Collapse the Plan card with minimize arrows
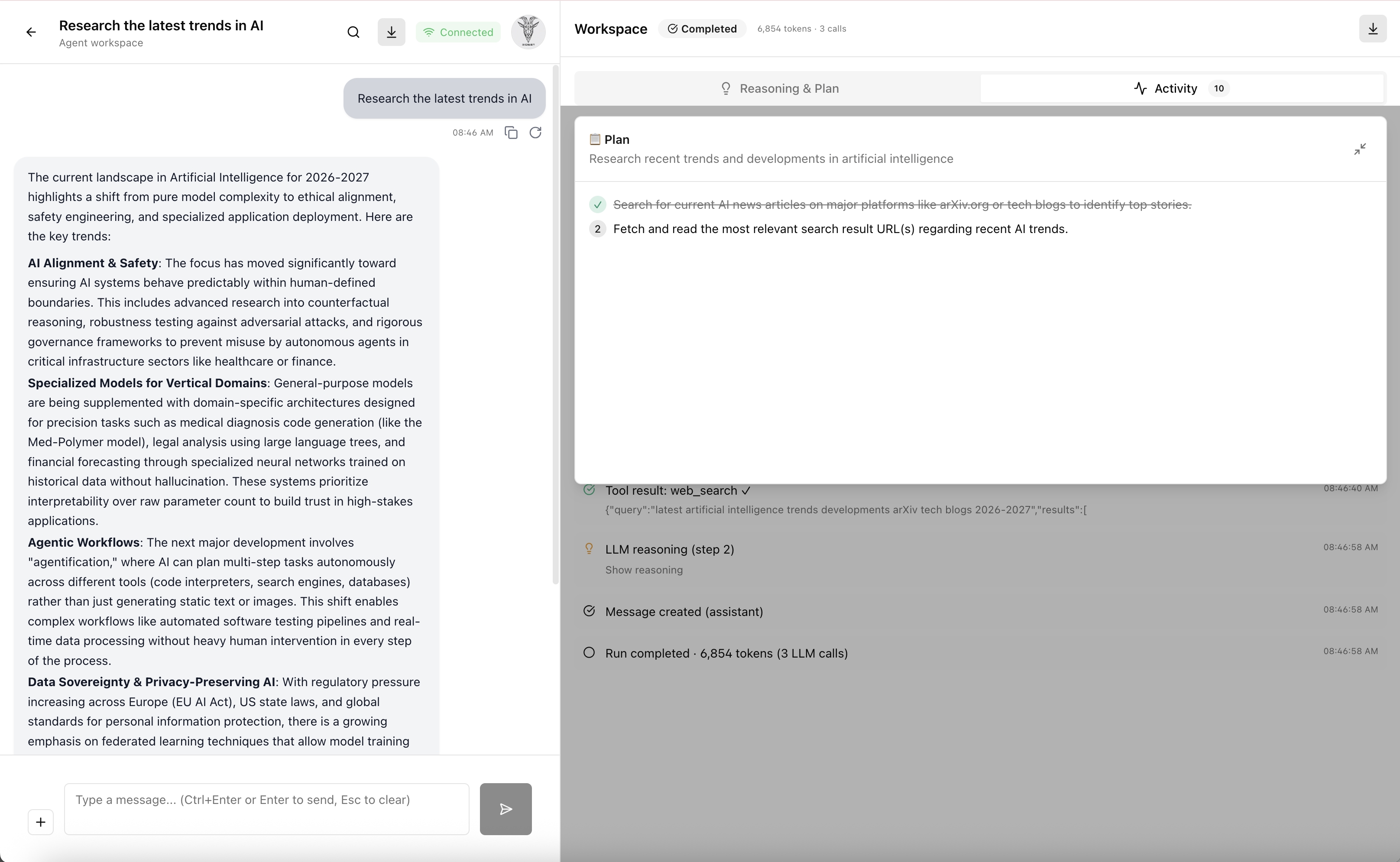The width and height of the screenshot is (1400, 862). point(1360,149)
